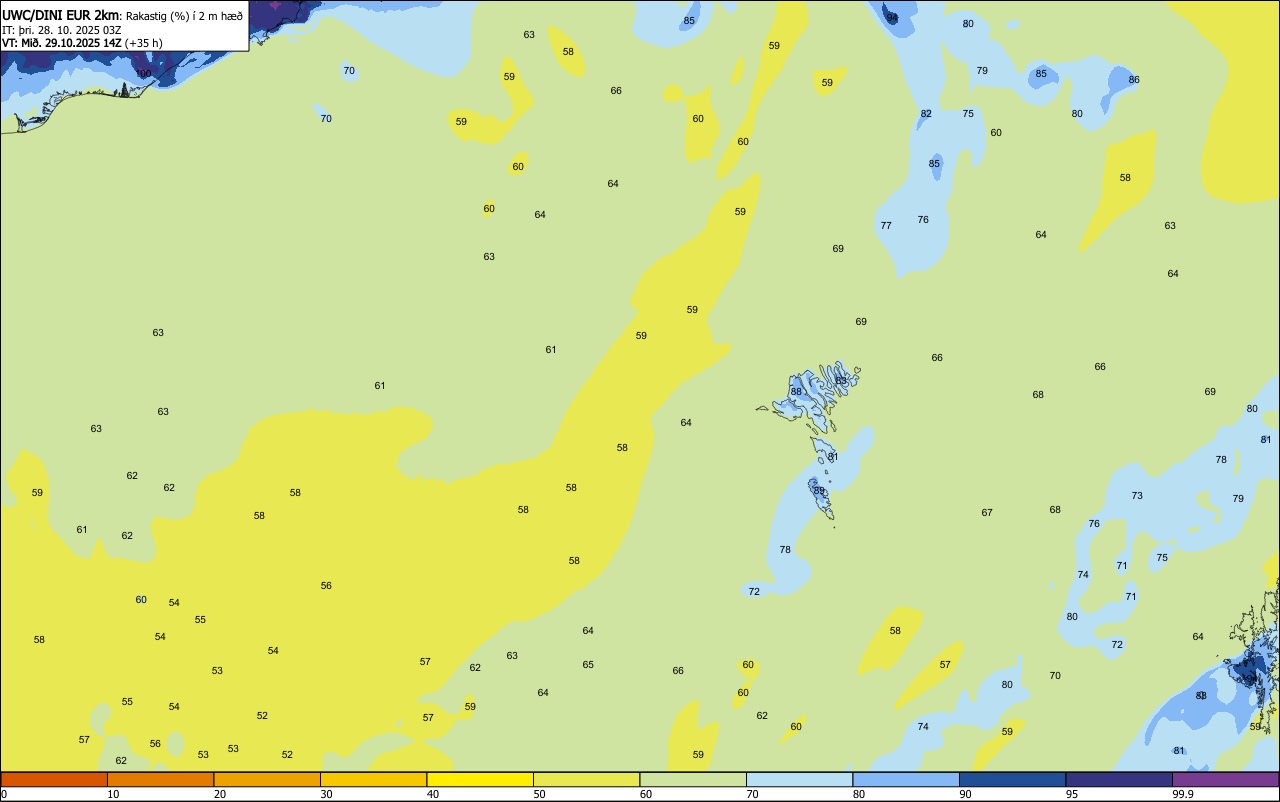Click the '82' humidity value on map
The height and width of the screenshot is (802, 1280).
(x=926, y=114)
